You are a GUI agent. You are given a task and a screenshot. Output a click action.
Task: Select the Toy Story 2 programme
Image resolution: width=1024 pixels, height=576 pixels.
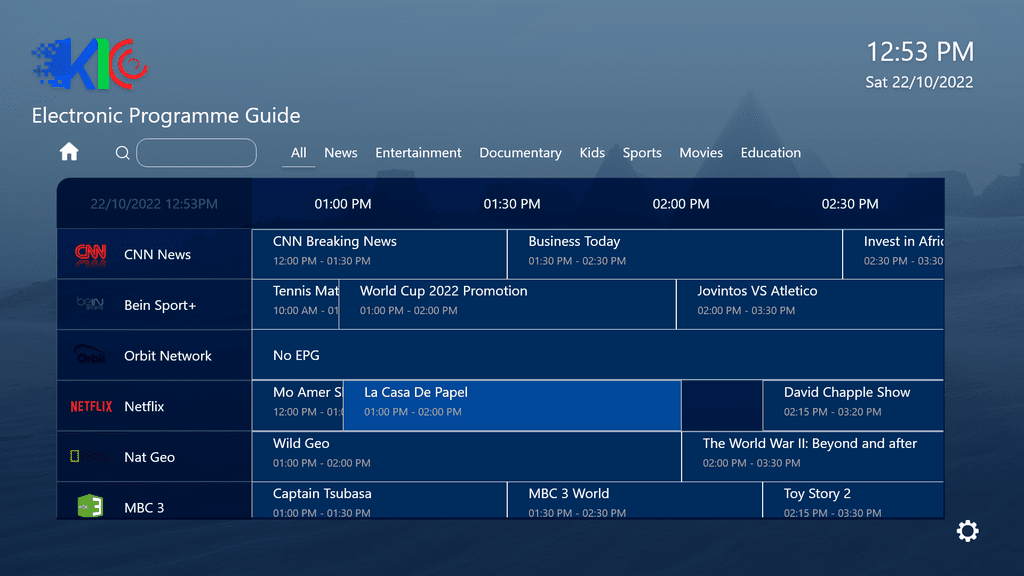[854, 501]
